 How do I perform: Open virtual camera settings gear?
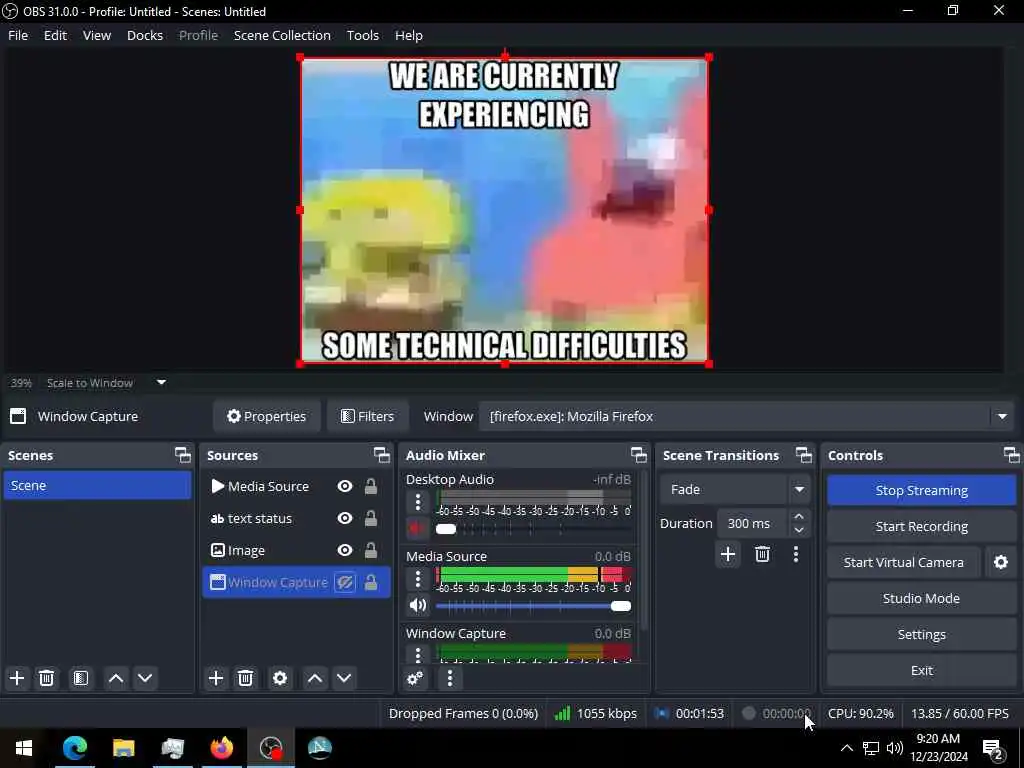(x=1000, y=562)
